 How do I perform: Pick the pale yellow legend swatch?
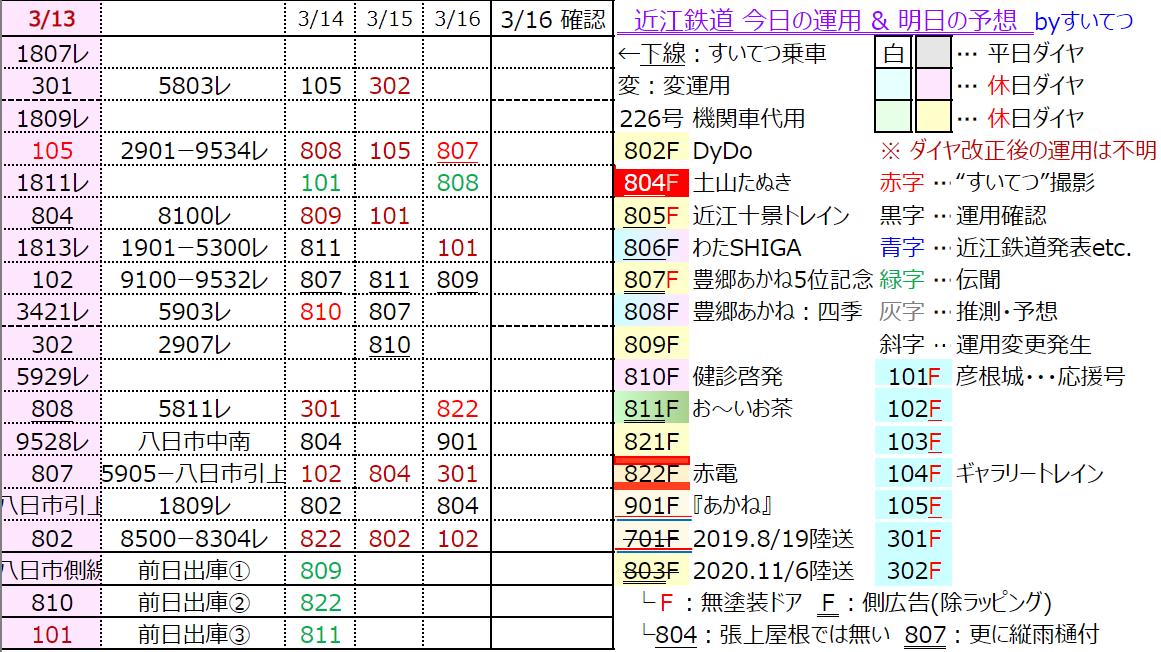tap(933, 118)
